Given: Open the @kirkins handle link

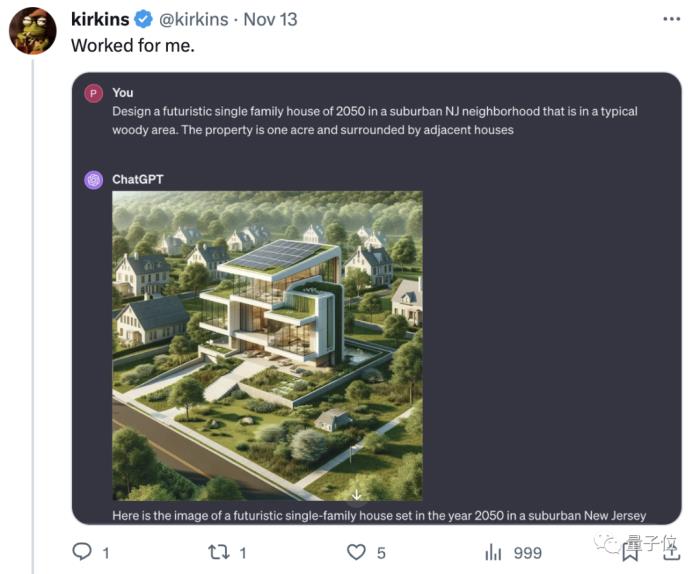Looking at the screenshot, I should 194,20.
